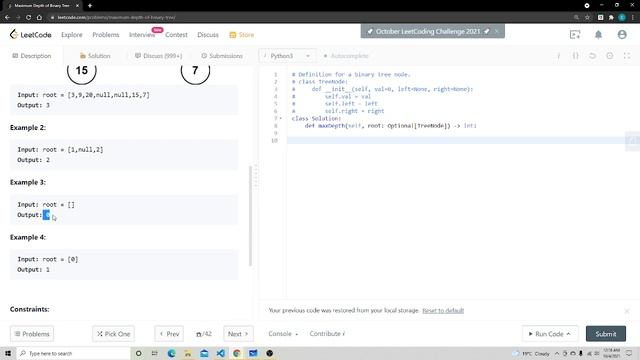
Task: Open Windows action center notifications
Action: point(629,353)
